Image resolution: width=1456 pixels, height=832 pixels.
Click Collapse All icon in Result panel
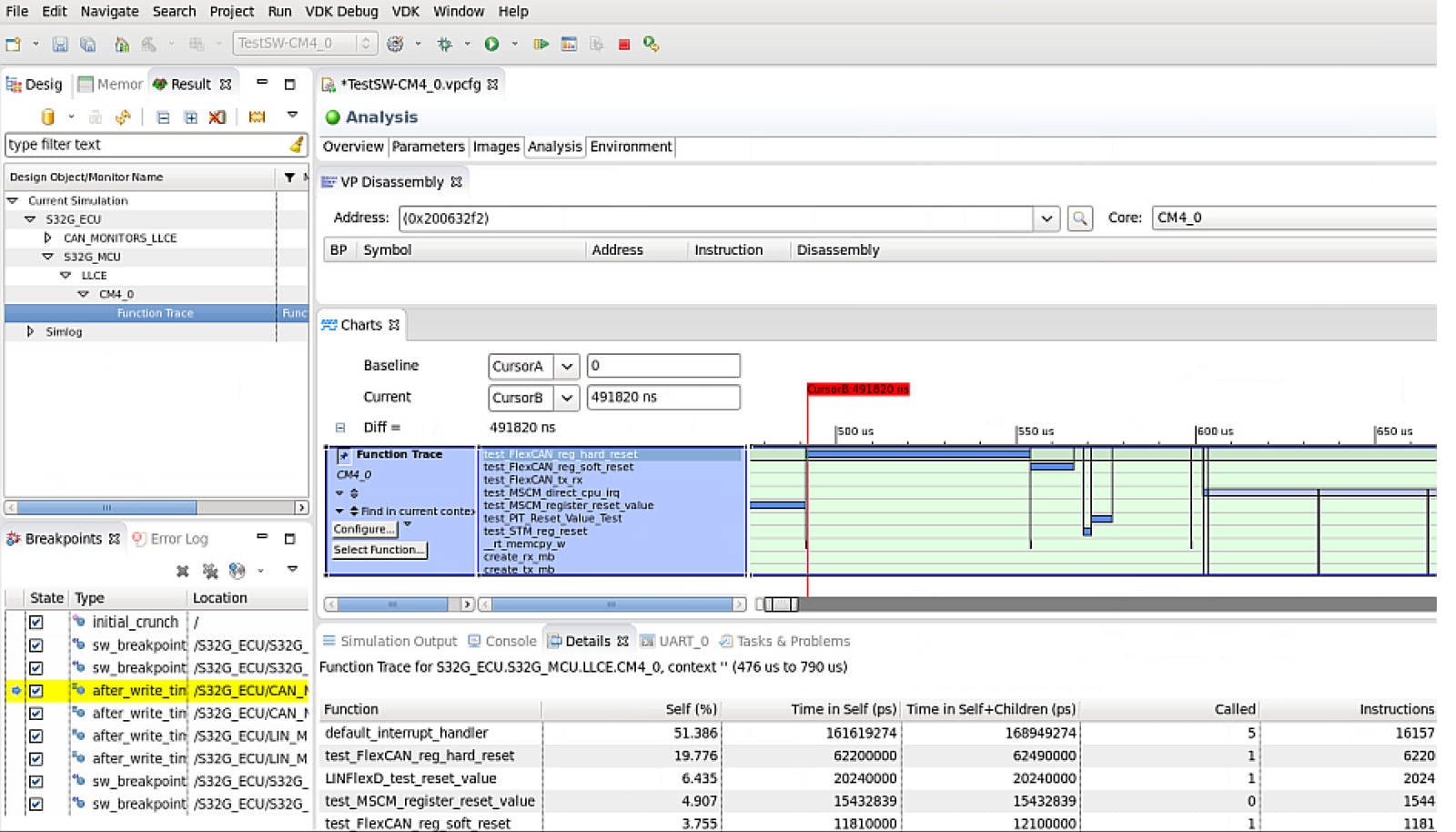tap(163, 117)
